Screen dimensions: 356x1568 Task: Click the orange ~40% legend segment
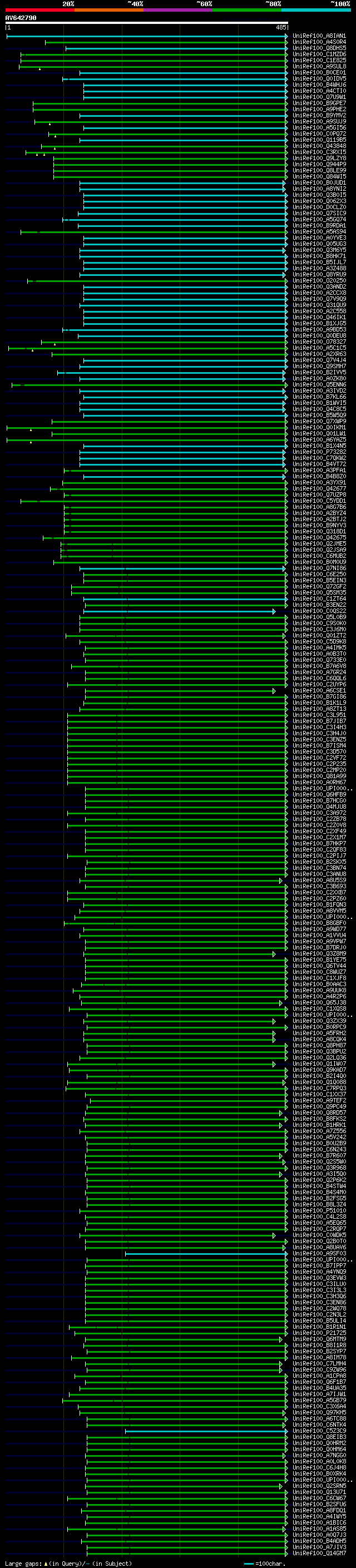coord(109,10)
